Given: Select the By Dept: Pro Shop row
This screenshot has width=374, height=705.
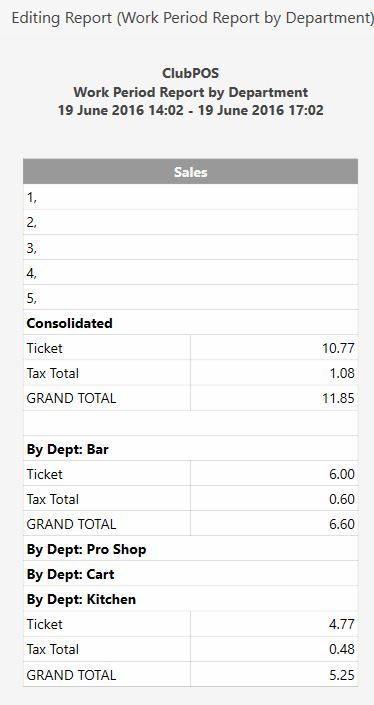Looking at the screenshot, I should 191,549.
